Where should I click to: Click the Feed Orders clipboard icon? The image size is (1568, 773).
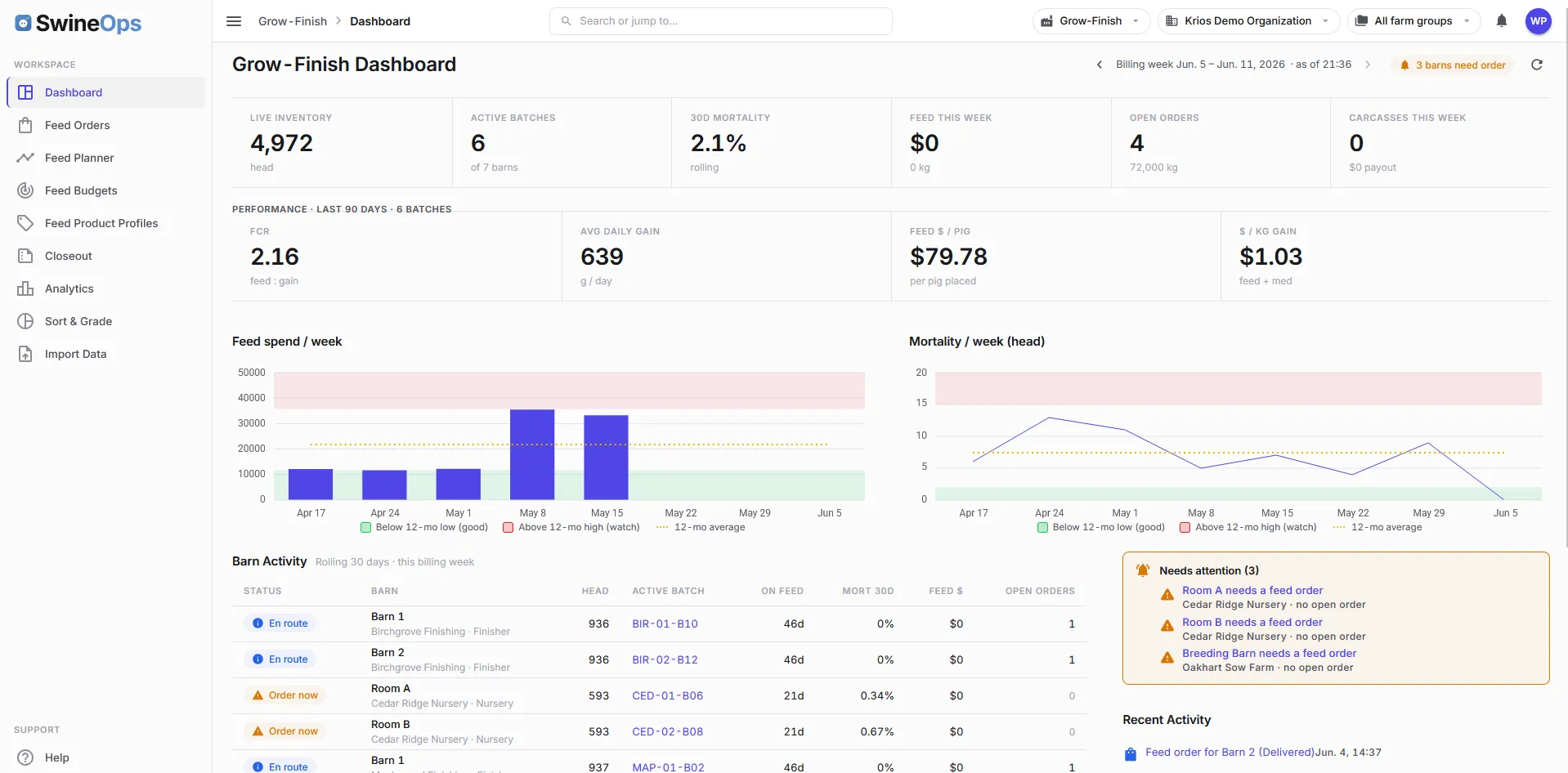pos(25,125)
